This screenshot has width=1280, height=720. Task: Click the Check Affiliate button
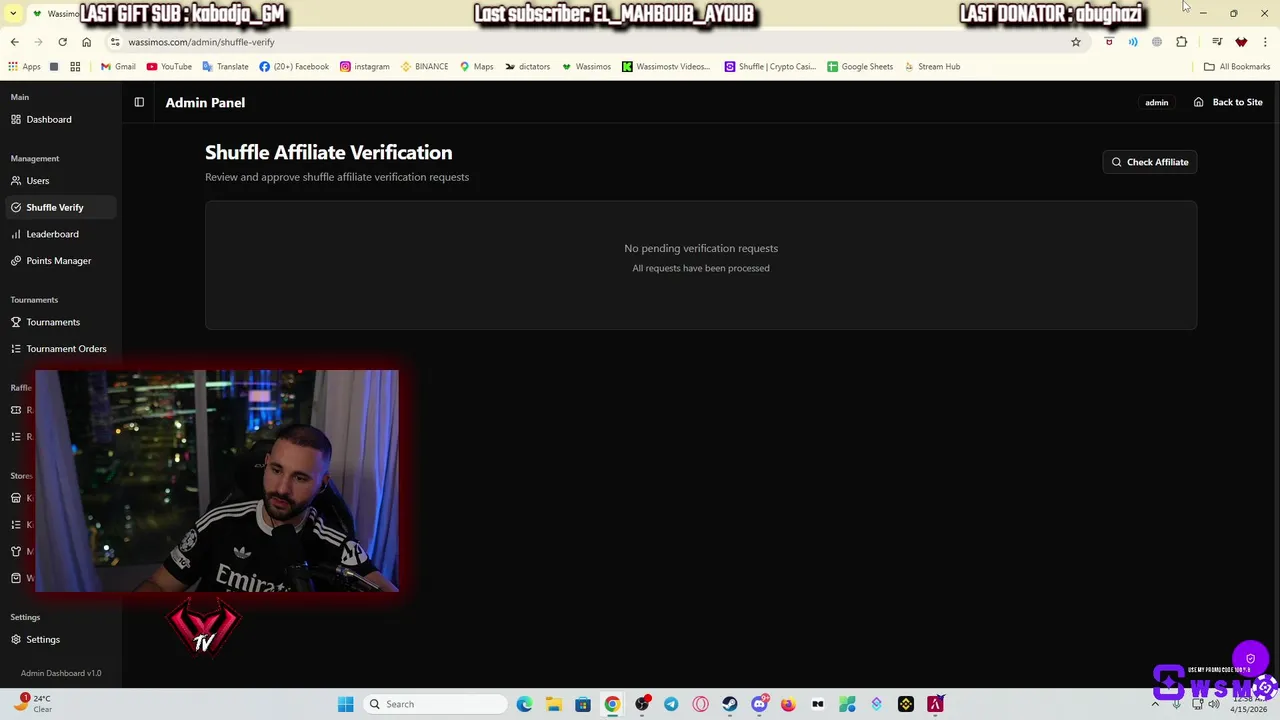1149,162
